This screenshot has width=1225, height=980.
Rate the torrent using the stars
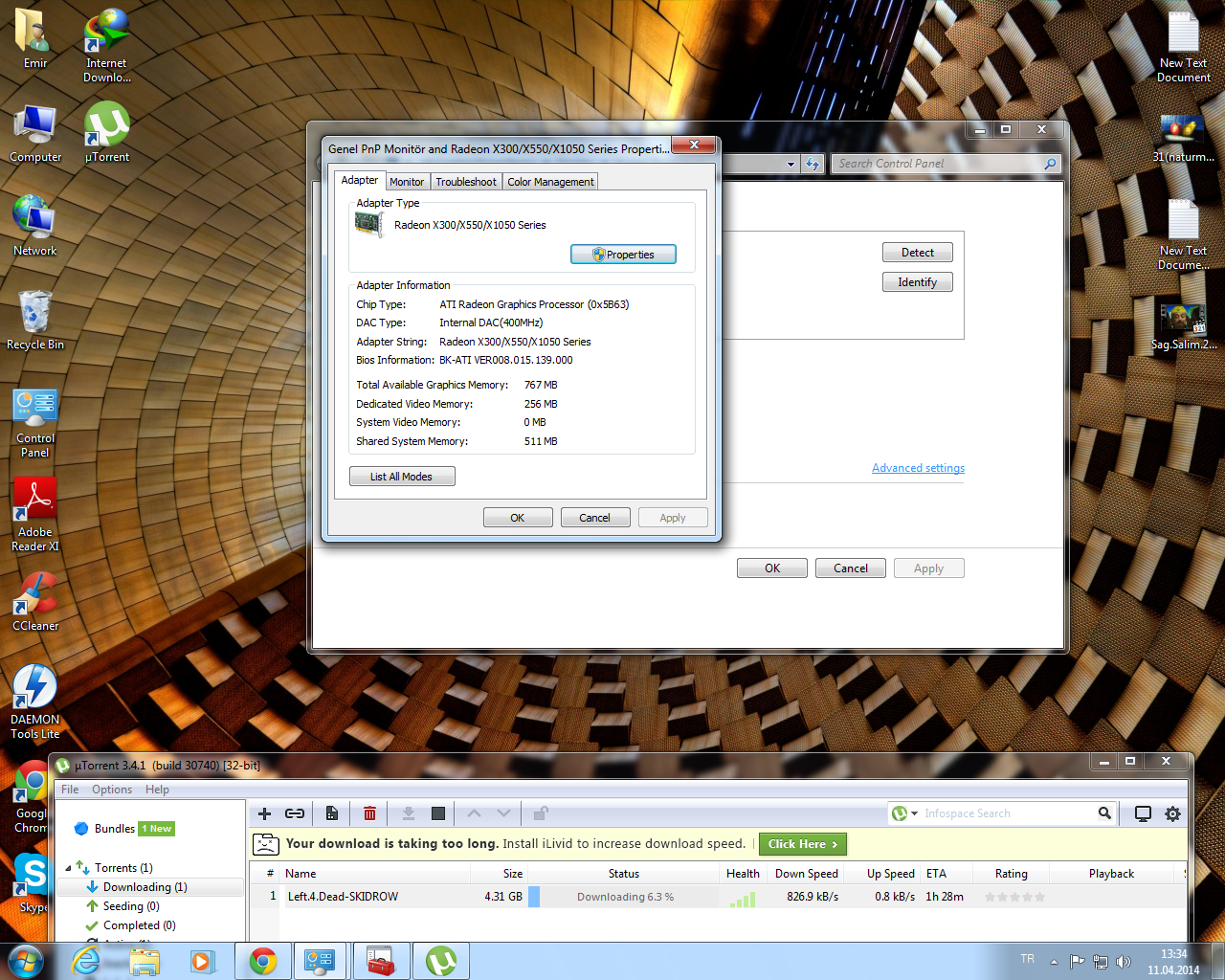coord(1014,897)
